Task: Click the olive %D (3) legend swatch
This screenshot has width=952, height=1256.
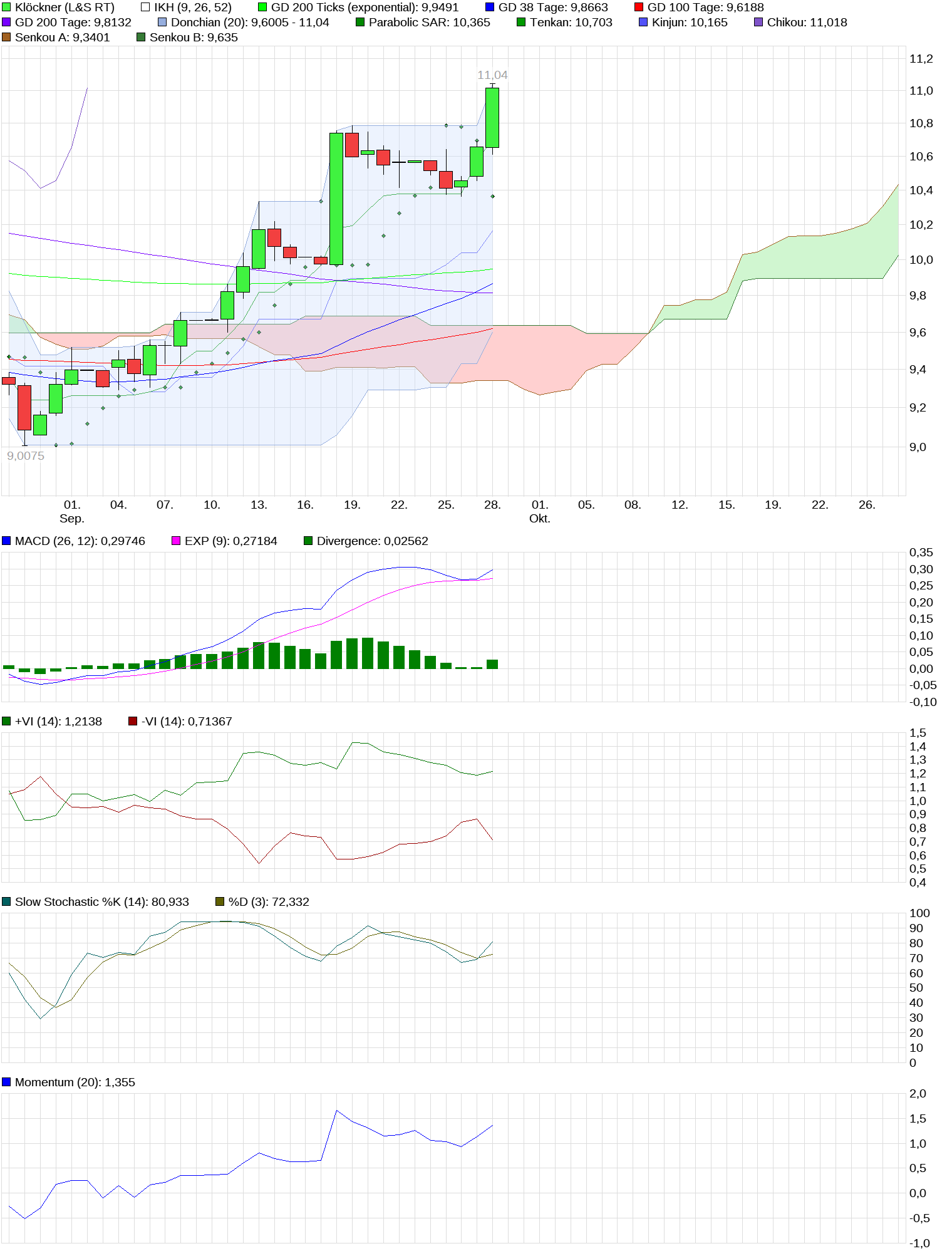Action: tap(220, 902)
